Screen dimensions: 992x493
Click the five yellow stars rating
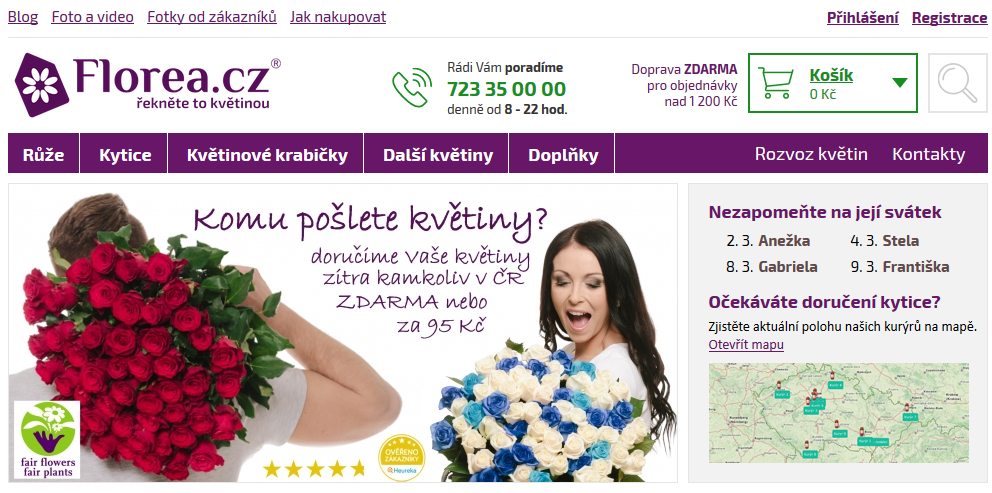(314, 469)
